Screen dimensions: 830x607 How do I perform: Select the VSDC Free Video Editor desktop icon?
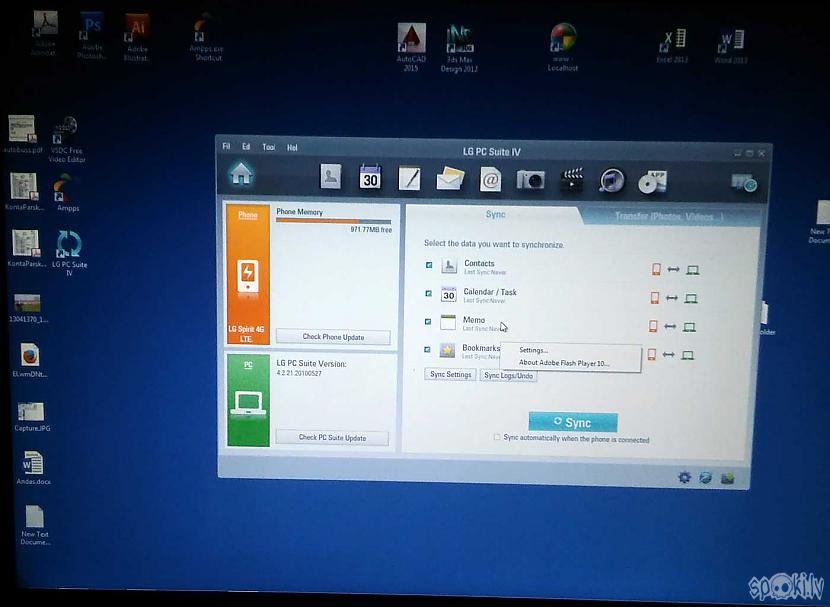pos(67,140)
